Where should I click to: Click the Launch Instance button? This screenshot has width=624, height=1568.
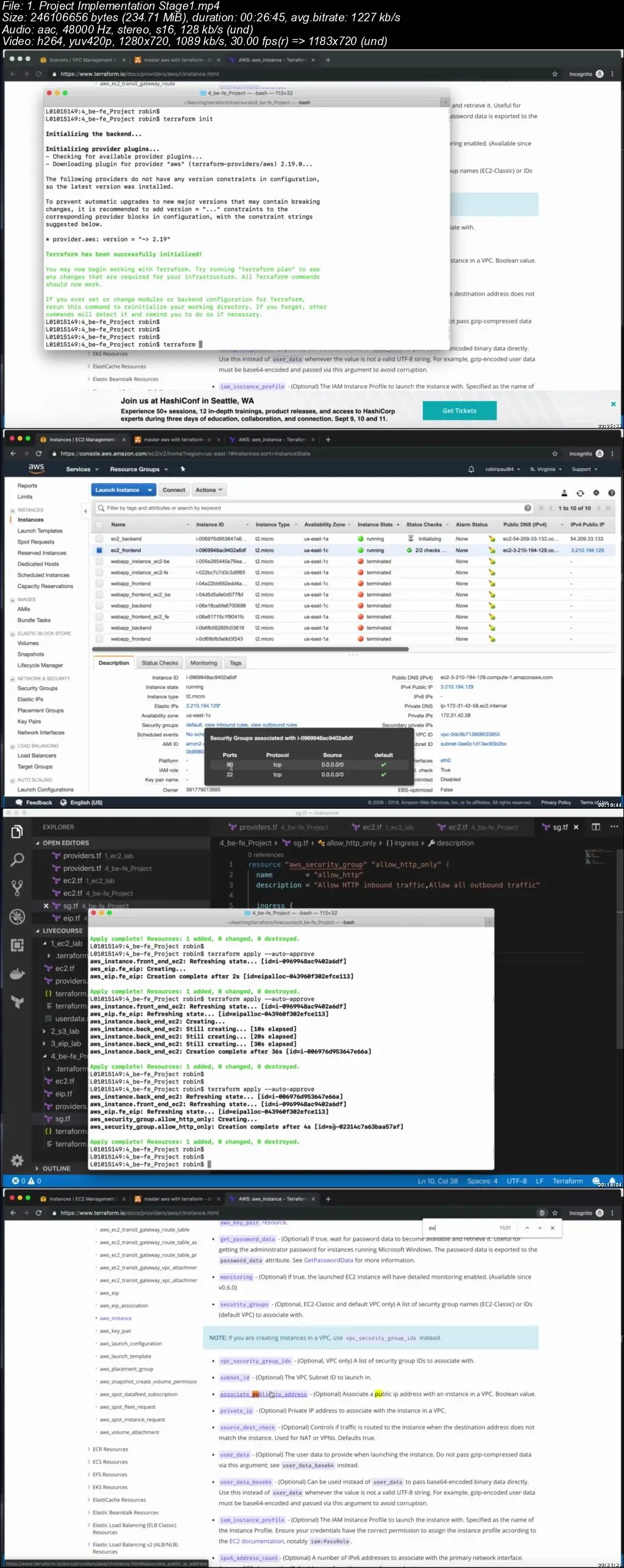pyautogui.click(x=118, y=490)
